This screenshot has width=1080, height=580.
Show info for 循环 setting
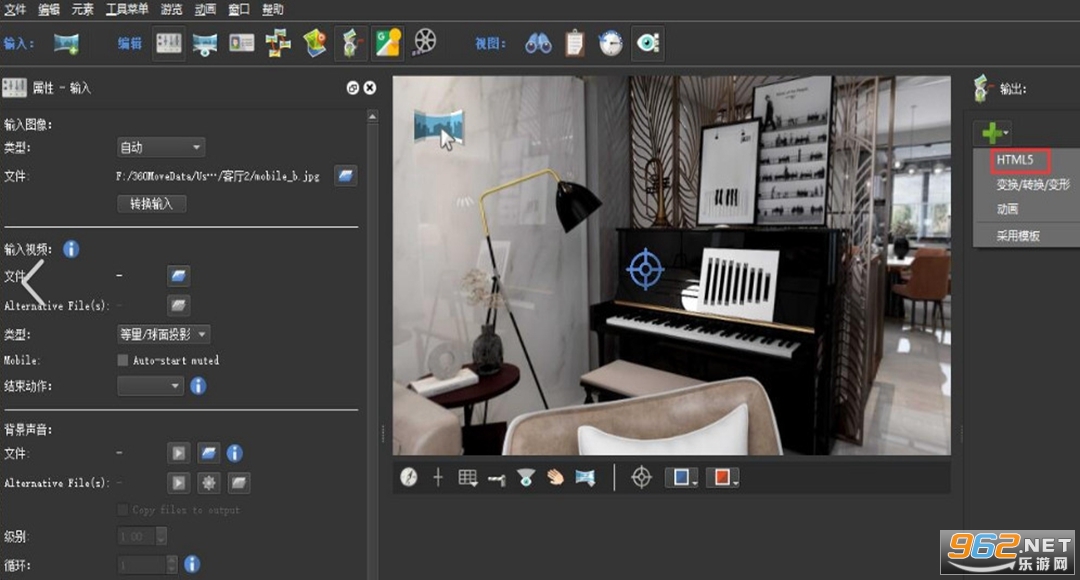pyautogui.click(x=192, y=564)
